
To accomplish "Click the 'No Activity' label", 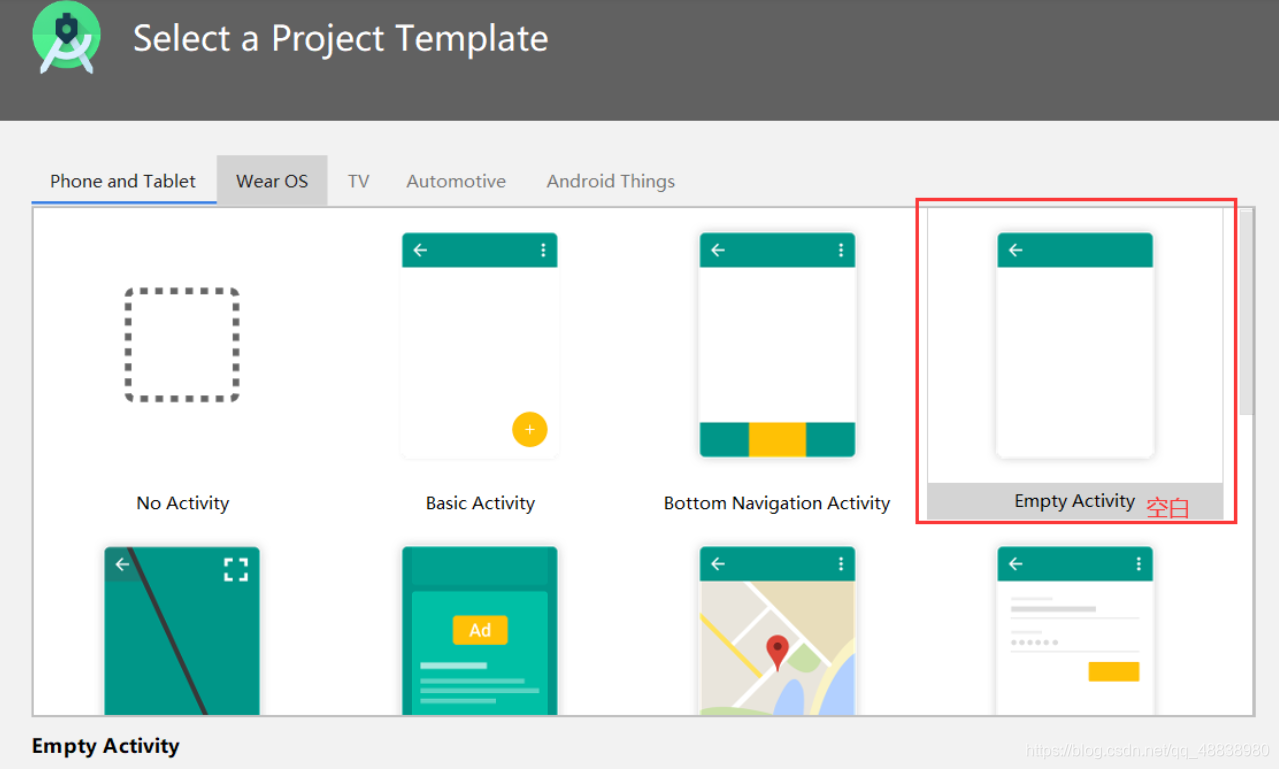I will point(183,503).
